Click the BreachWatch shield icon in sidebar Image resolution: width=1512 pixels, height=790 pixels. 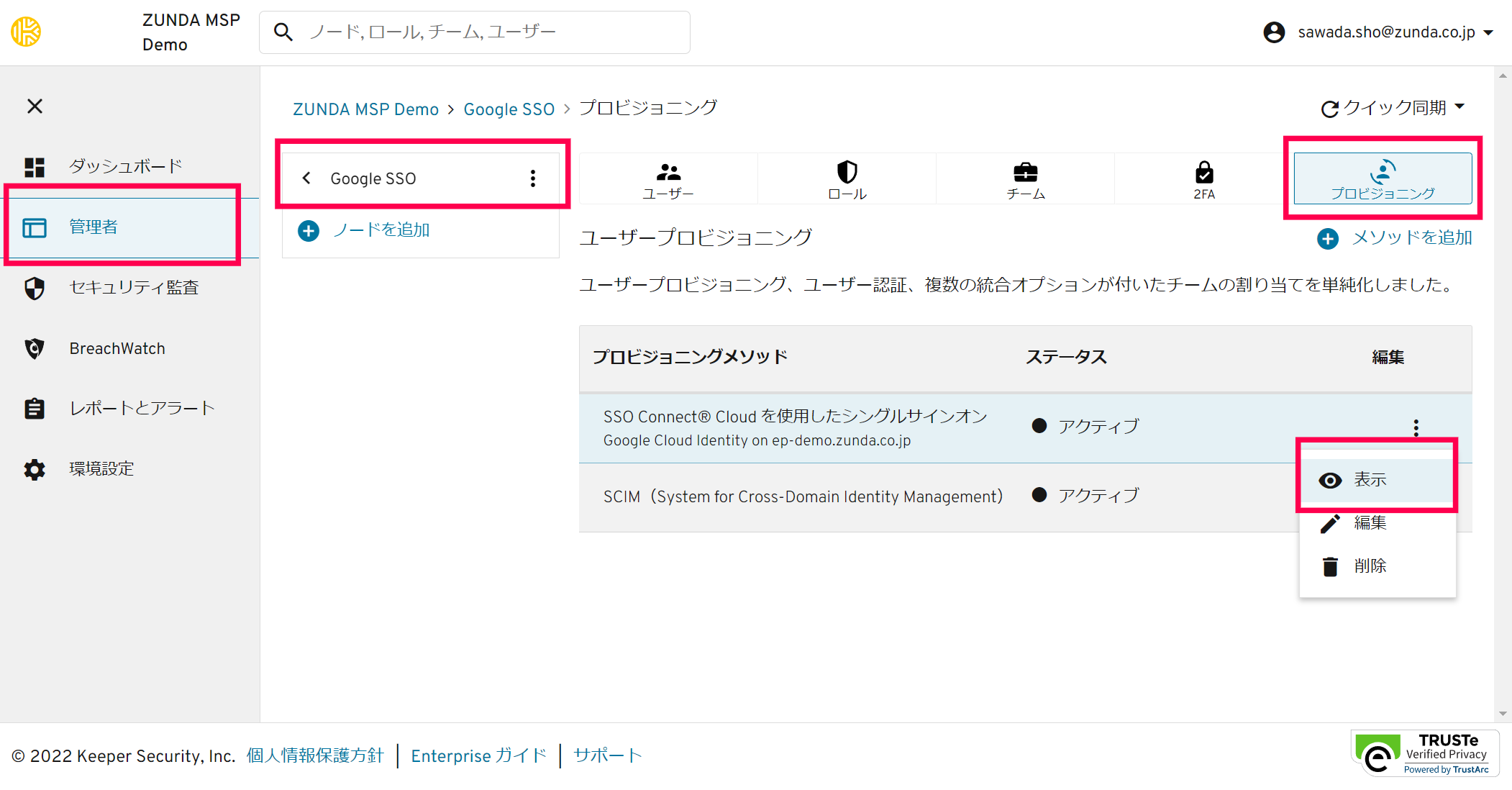35,348
